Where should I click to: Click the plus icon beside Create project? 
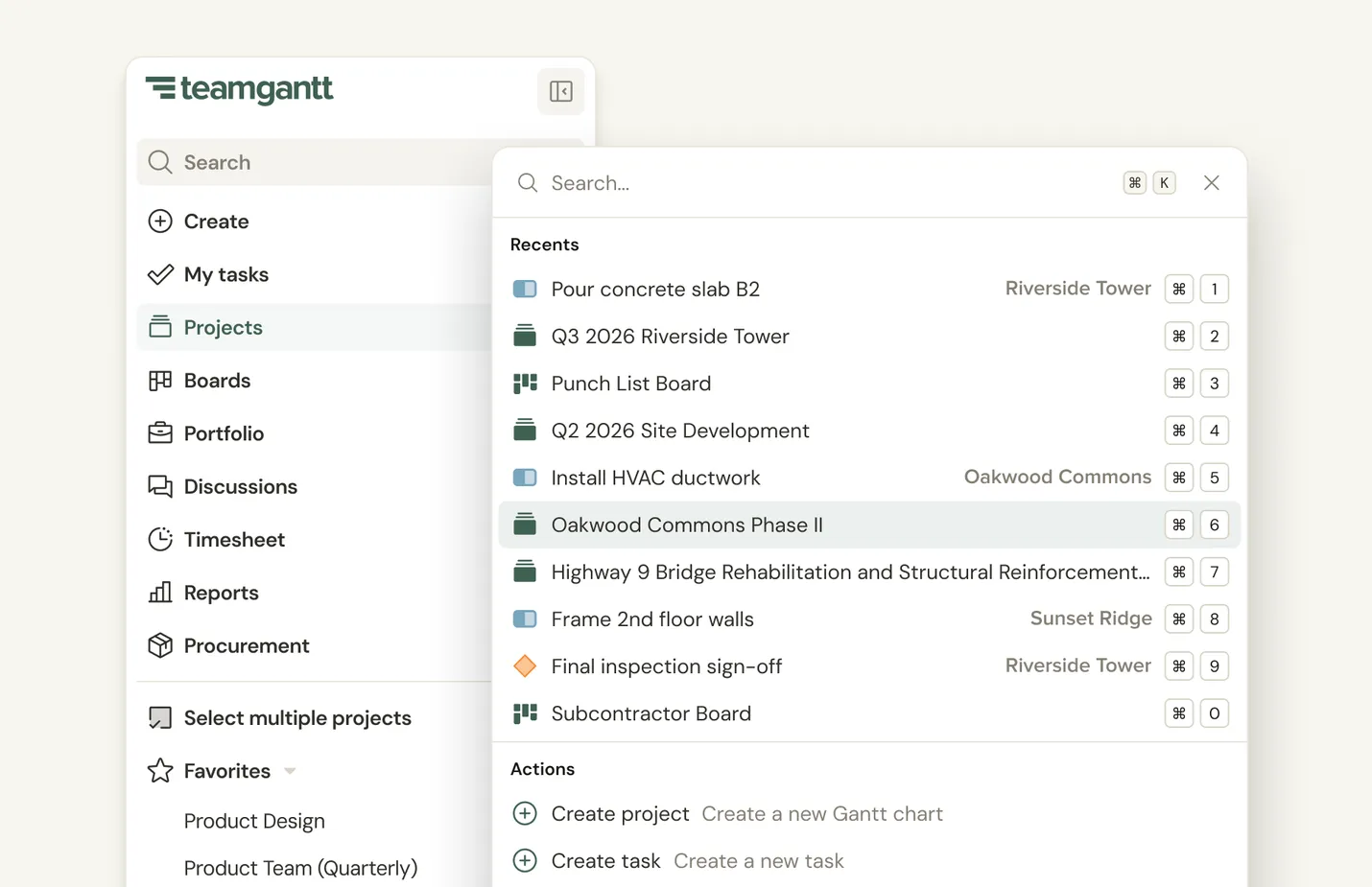525,813
